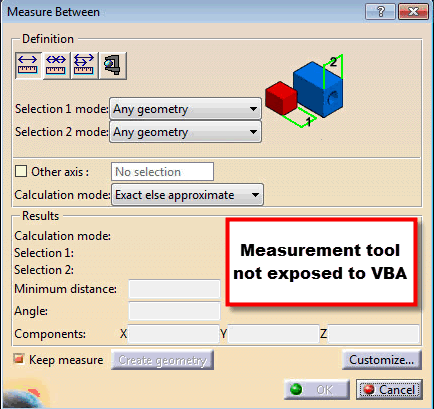Click the Customize... button
Image resolution: width=434 pixels, height=409 pixels.
point(382,359)
